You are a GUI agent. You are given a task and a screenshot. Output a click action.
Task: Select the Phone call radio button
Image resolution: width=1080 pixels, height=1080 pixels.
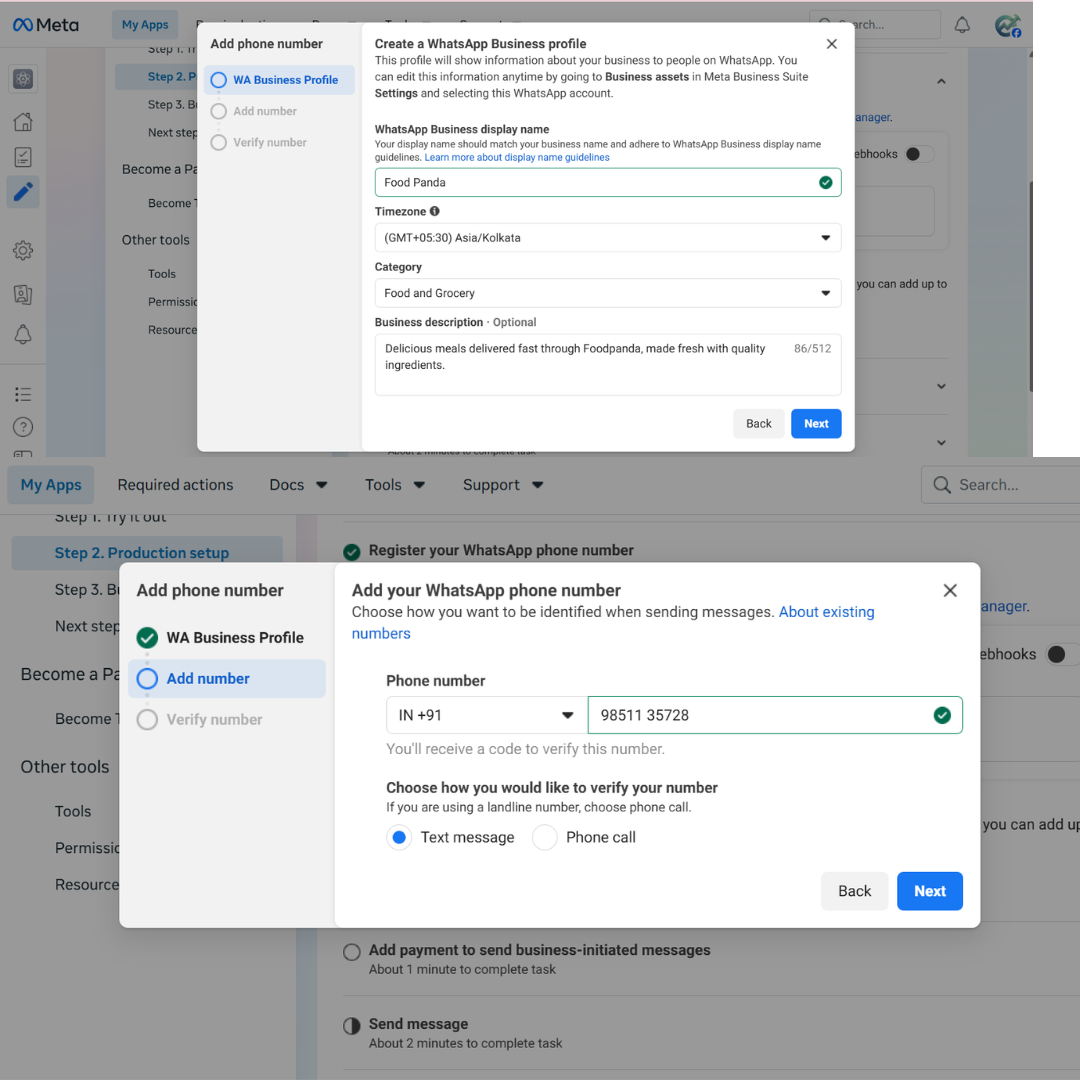(544, 837)
